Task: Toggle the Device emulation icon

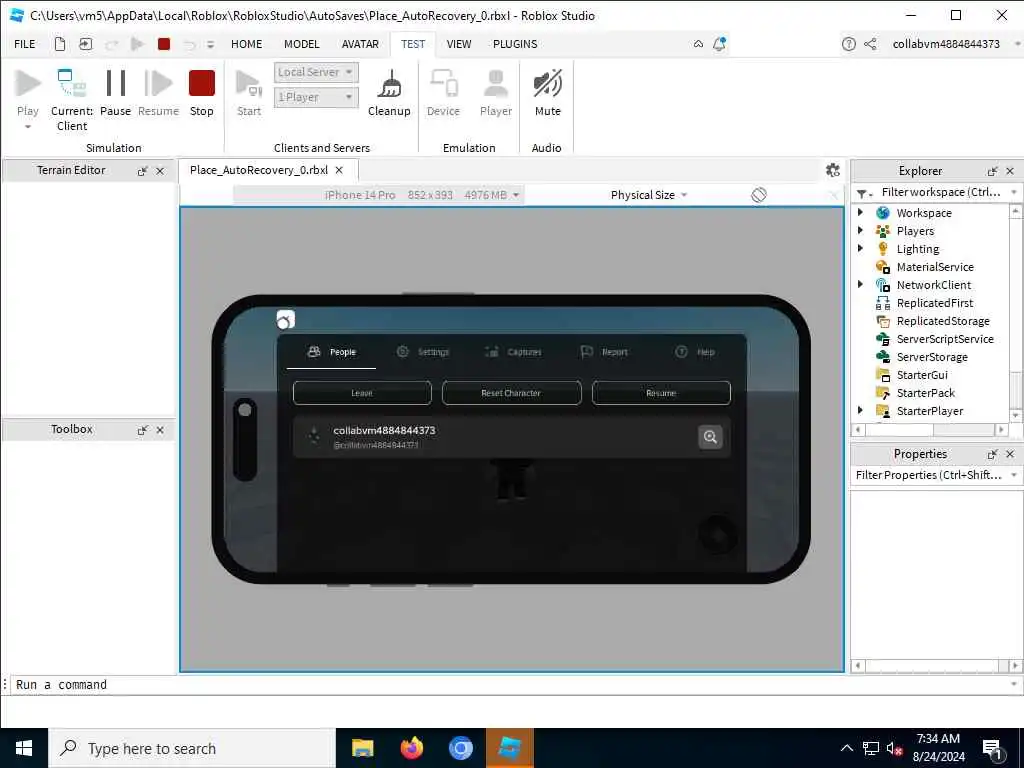Action: click(443, 84)
